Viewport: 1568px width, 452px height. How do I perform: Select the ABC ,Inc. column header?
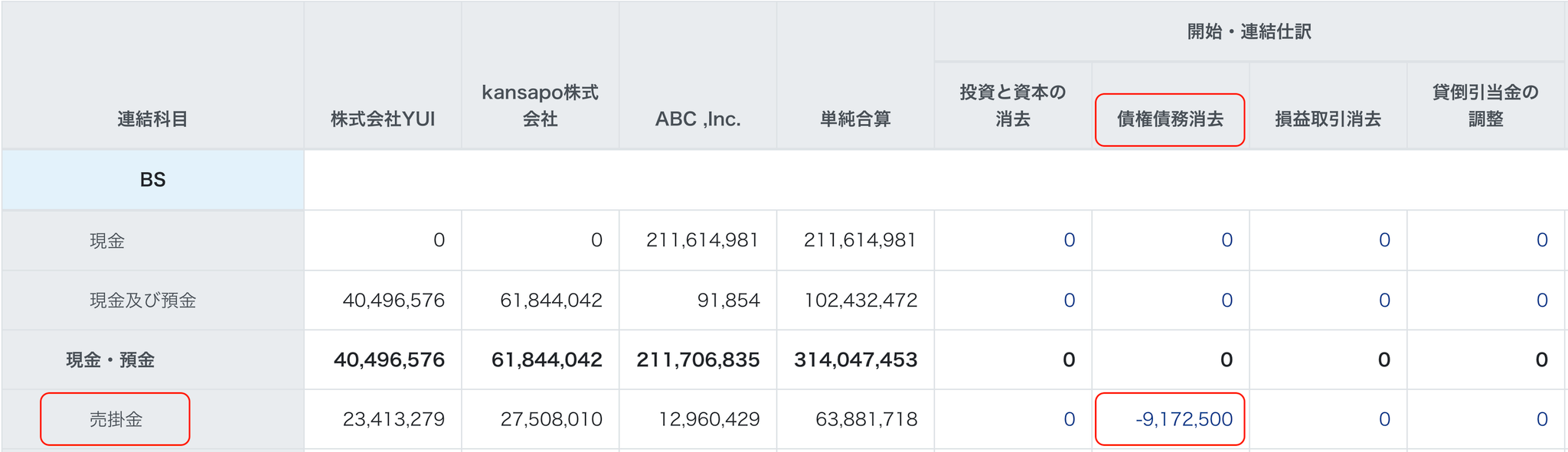click(697, 119)
